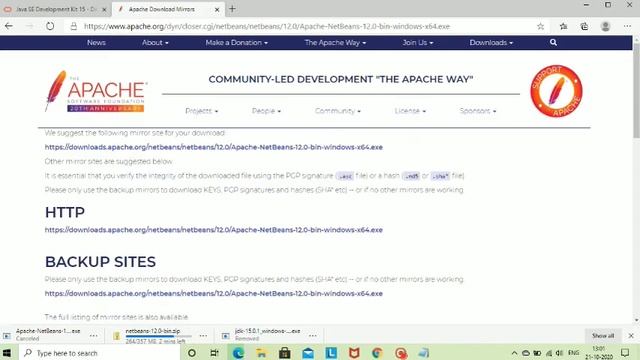This screenshot has width=640, height=360.
Task: Reload the Apache download page
Action: [x=50, y=26]
